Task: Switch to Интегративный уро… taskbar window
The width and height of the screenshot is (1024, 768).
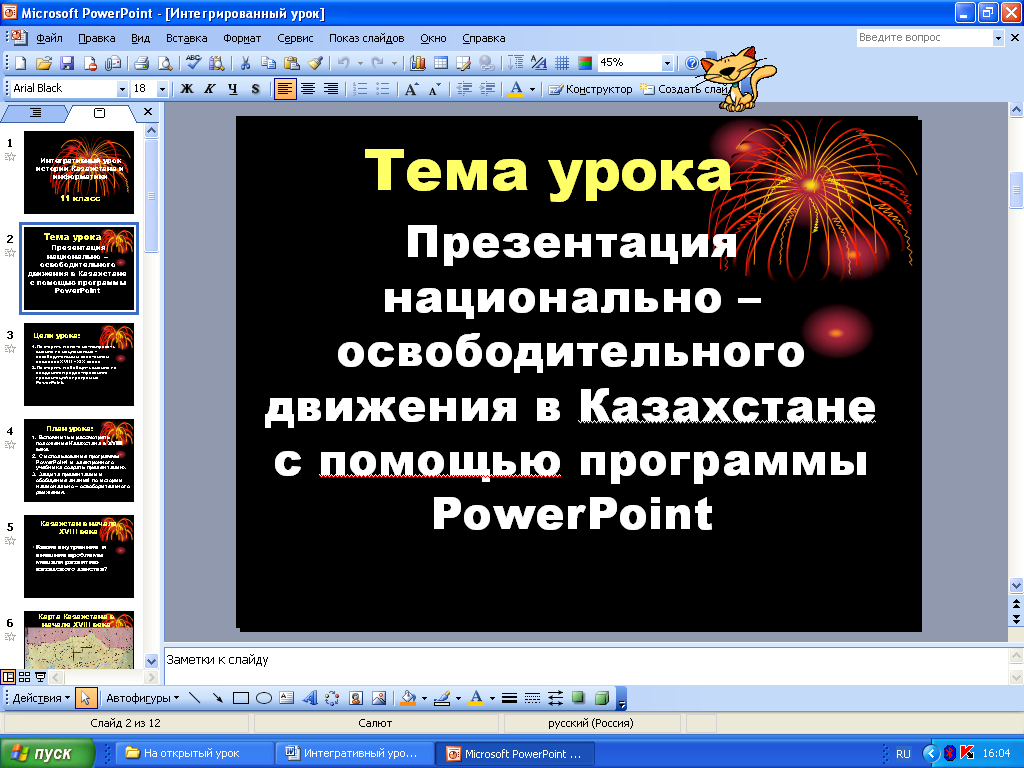Action: (x=355, y=753)
